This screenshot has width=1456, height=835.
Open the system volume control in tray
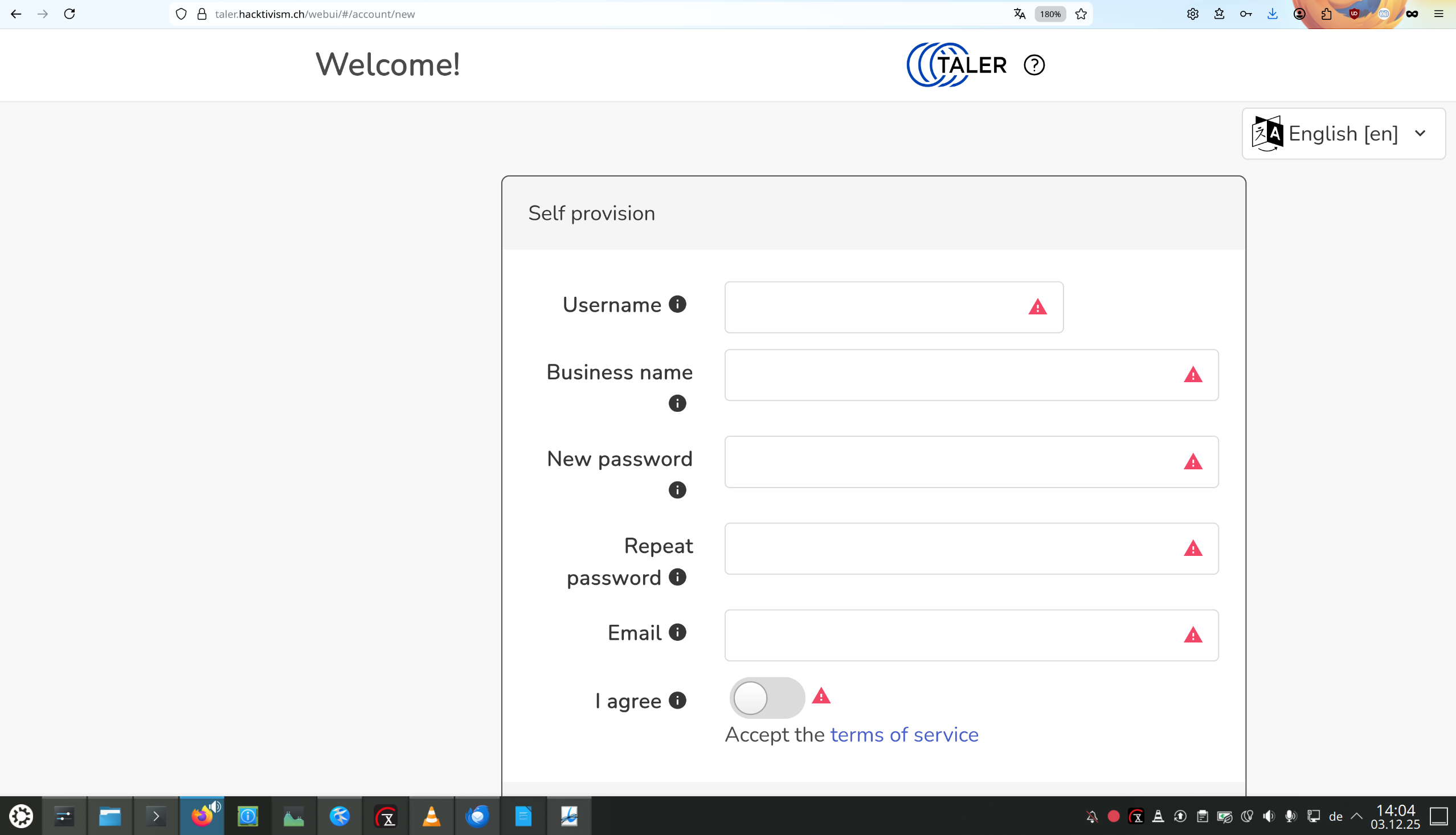pos(1269,816)
